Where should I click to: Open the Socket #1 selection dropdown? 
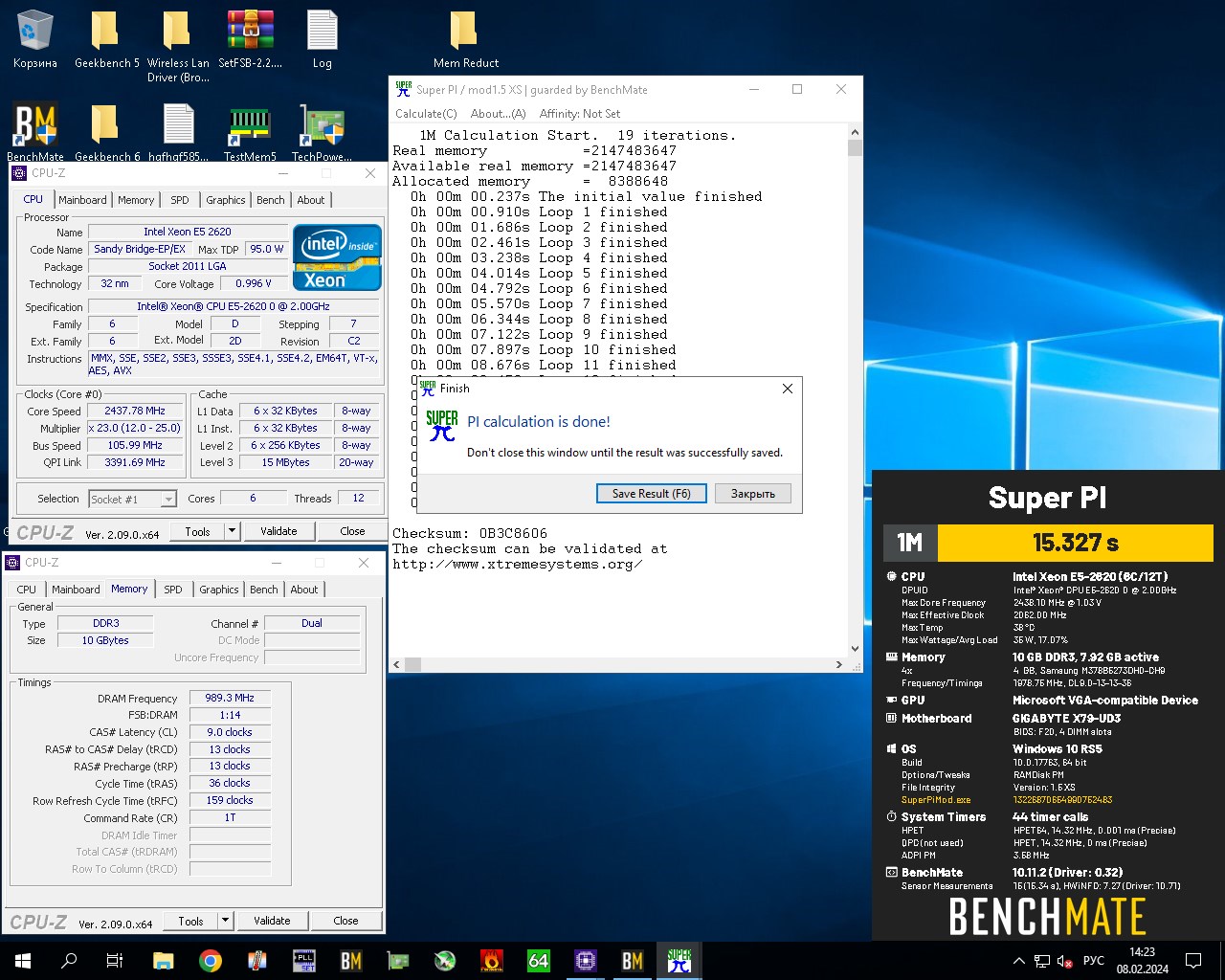coord(132,499)
